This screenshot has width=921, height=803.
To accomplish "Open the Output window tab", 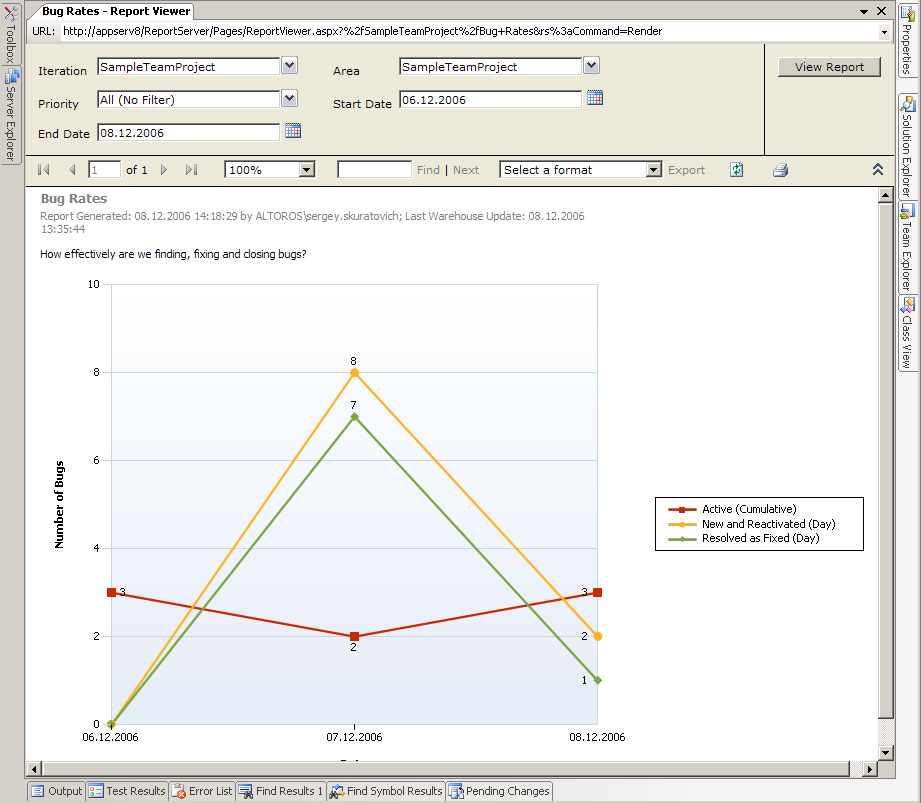I will pyautogui.click(x=57, y=791).
